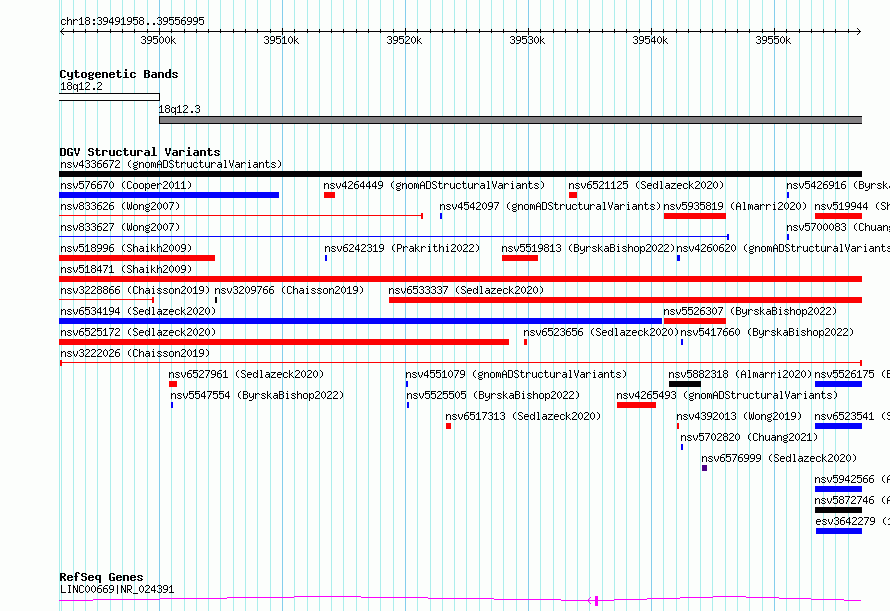Select nsv5426916 variant label
This screenshot has width=890, height=611.
(x=838, y=185)
